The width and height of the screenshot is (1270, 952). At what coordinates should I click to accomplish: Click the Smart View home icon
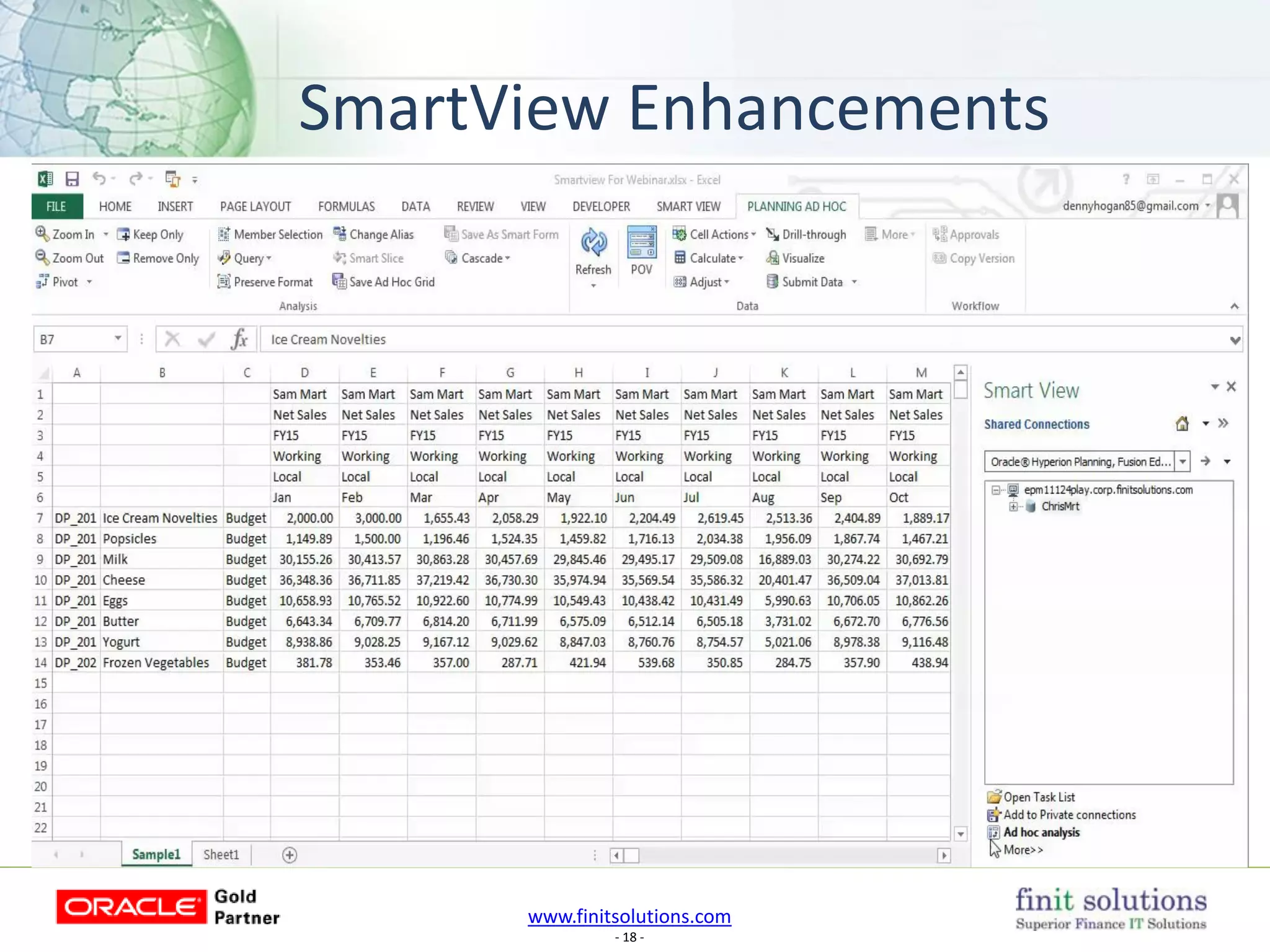[x=1183, y=423]
